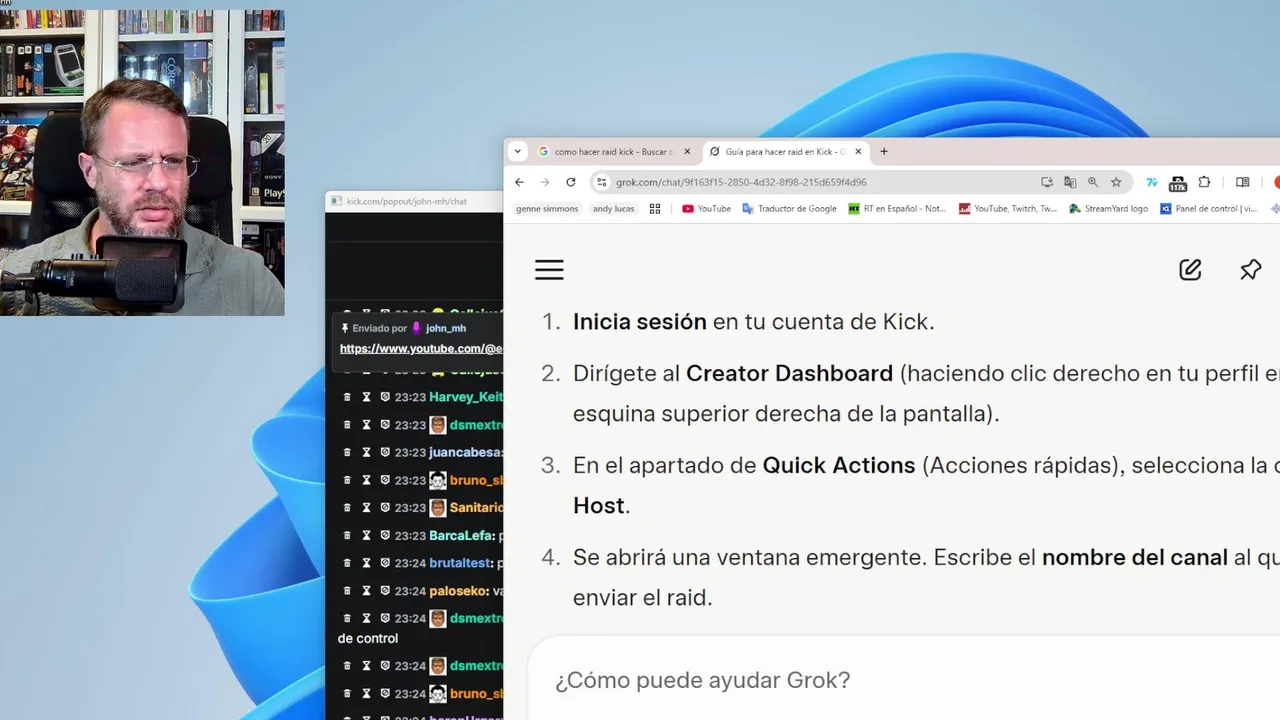Go back with Chrome's back arrow
The width and height of the screenshot is (1280, 720).
click(519, 182)
